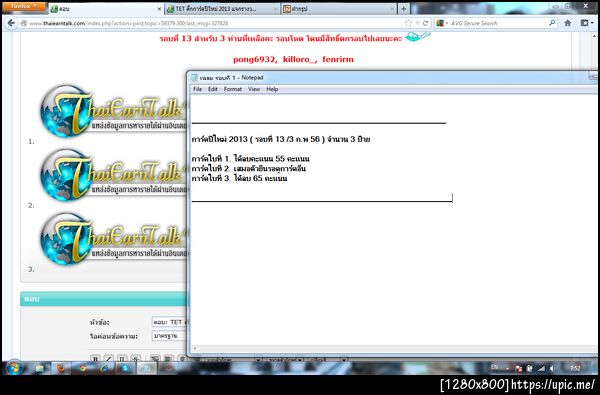Viewport: 600px width, 395px height.
Task: Open the Firefox application menu button
Action: pyautogui.click(x=24, y=7)
